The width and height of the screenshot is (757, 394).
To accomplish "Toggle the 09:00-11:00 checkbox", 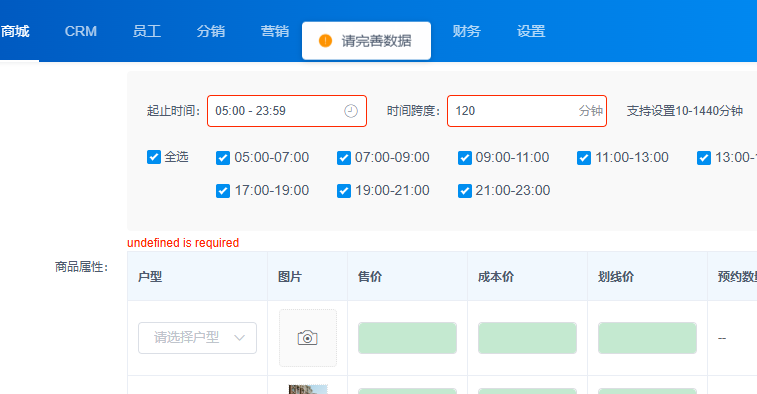I will pos(464,158).
